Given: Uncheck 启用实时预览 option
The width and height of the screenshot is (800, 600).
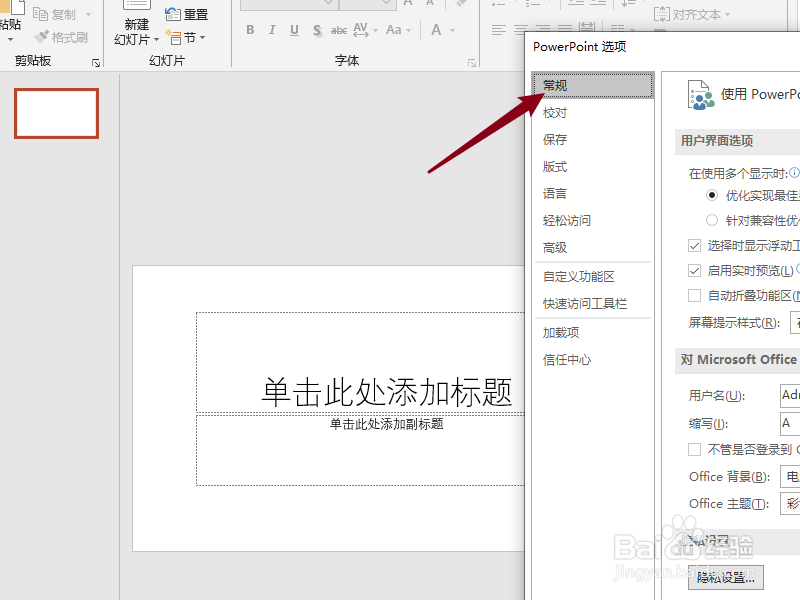Looking at the screenshot, I should (x=695, y=270).
